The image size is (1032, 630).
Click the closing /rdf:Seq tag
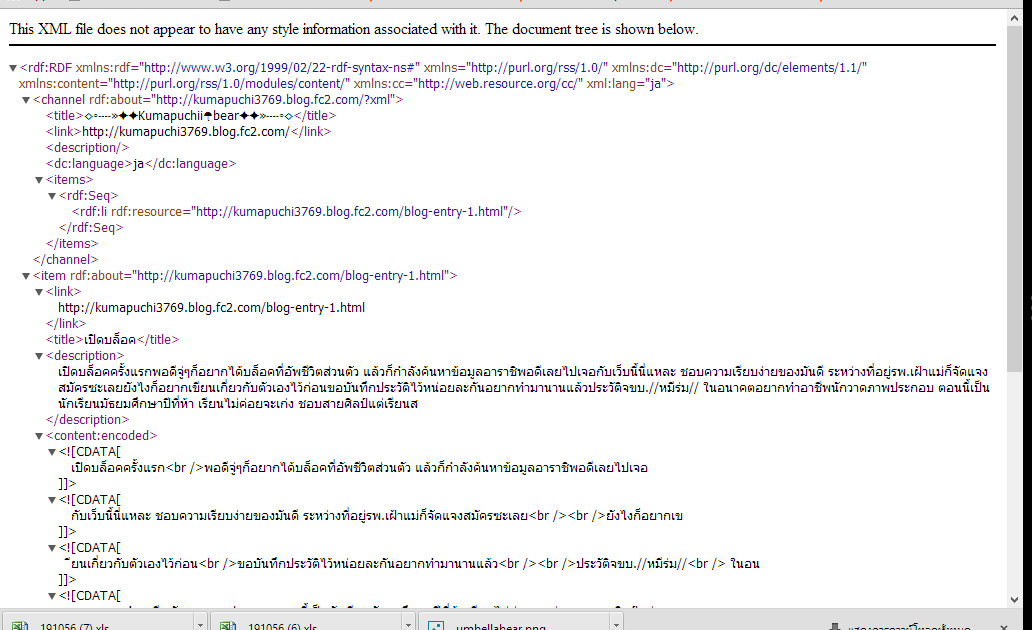pos(91,228)
